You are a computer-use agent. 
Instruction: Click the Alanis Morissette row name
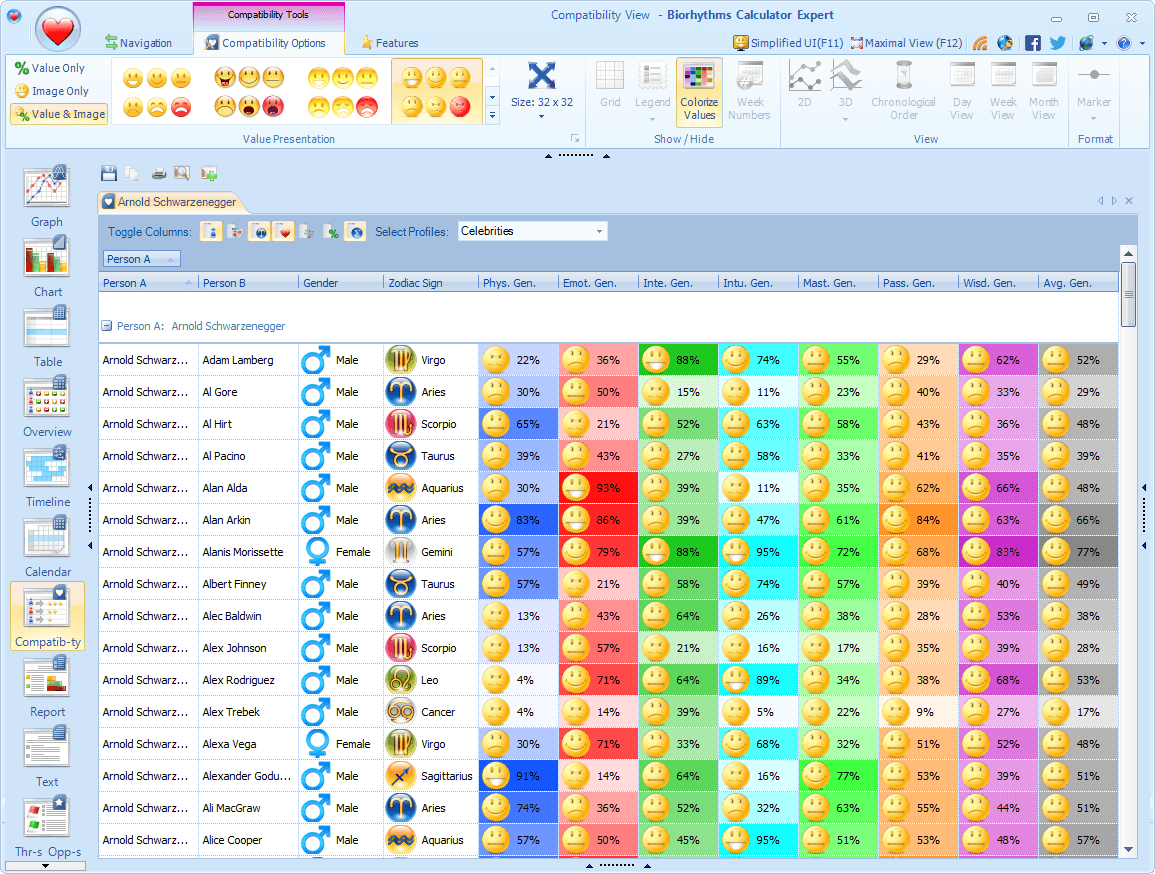pyautogui.click(x=243, y=552)
